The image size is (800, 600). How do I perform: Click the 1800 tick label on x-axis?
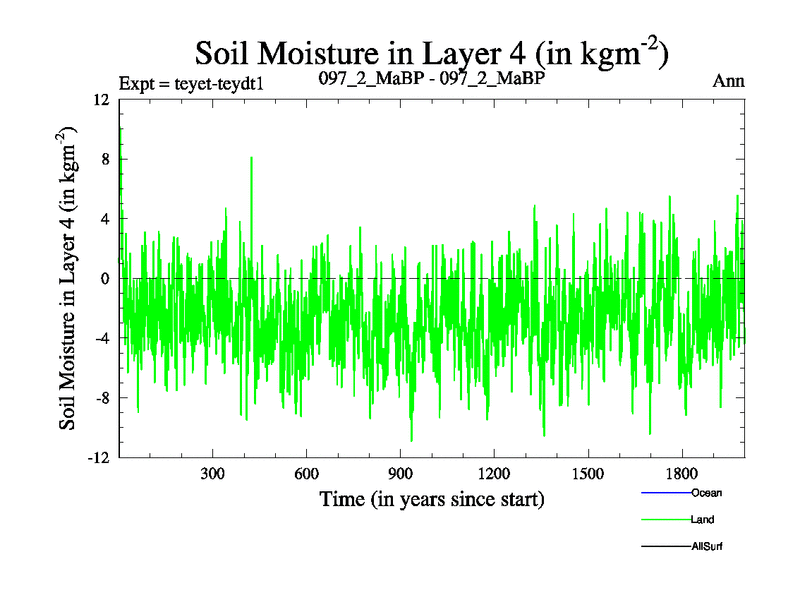pyautogui.click(x=682, y=473)
